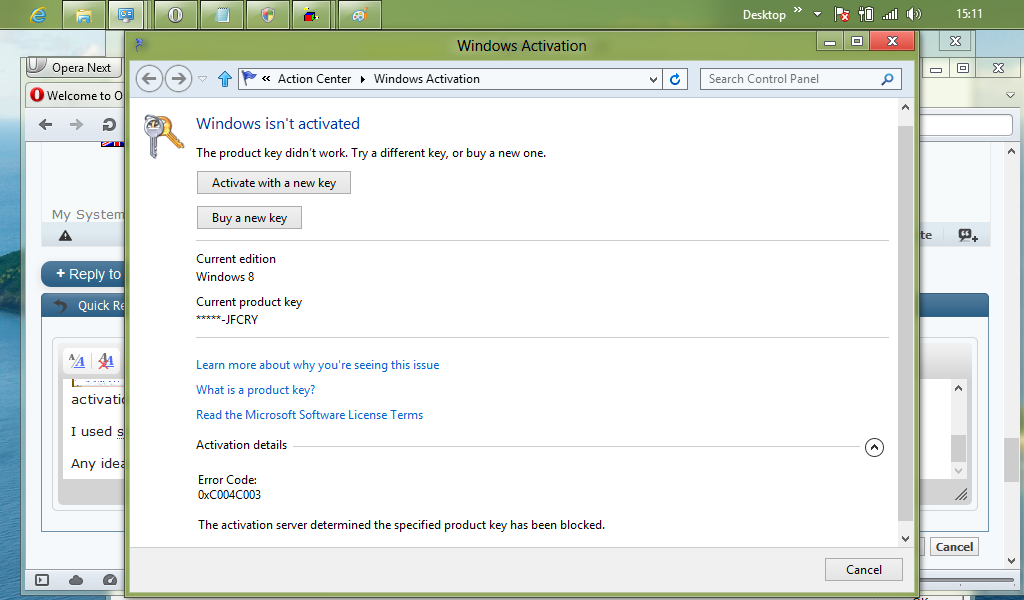Click the product key *****-JFCRY text
Screen dimensions: 1024x600
coord(227,320)
